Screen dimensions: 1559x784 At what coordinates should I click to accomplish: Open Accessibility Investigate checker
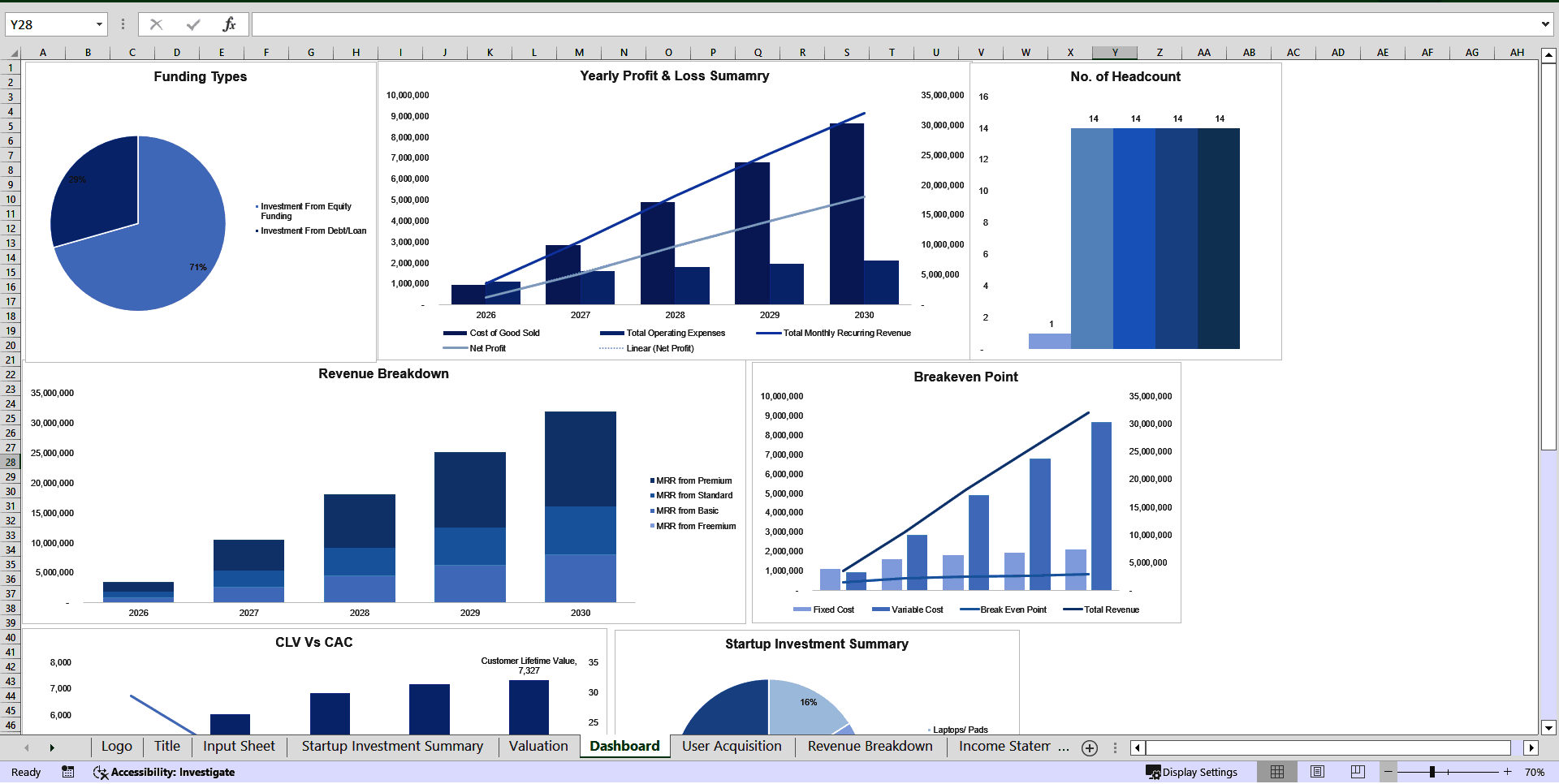click(x=164, y=772)
